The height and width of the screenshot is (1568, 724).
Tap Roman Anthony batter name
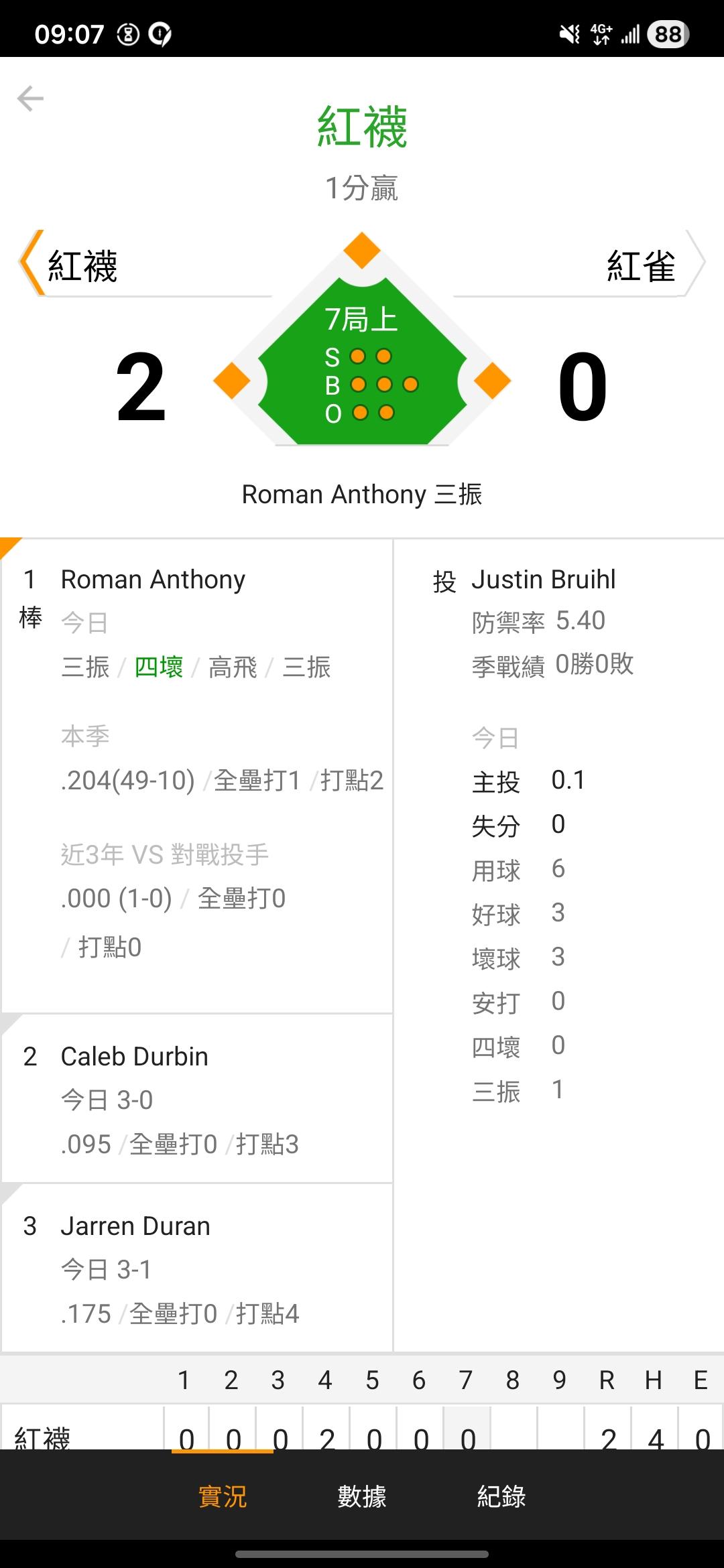(x=153, y=580)
